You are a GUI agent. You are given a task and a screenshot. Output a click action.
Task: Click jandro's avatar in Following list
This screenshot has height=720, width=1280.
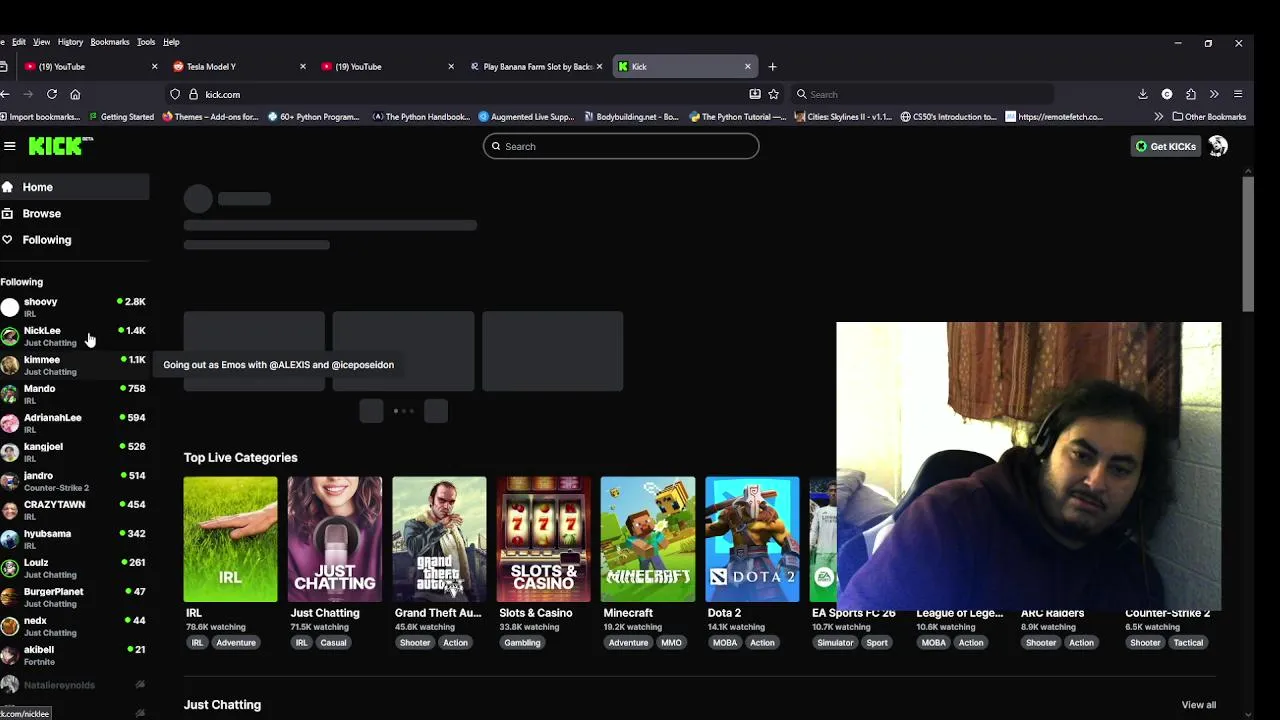10,481
